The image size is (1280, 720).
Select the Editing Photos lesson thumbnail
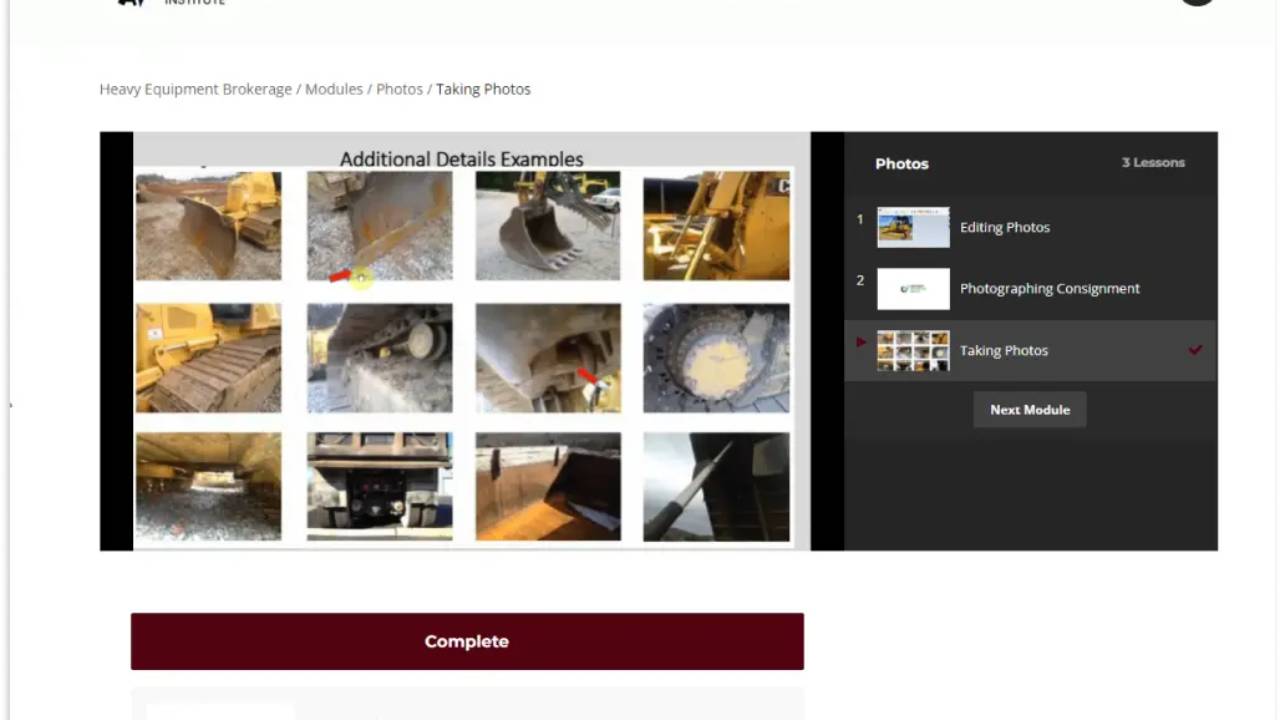click(913, 227)
